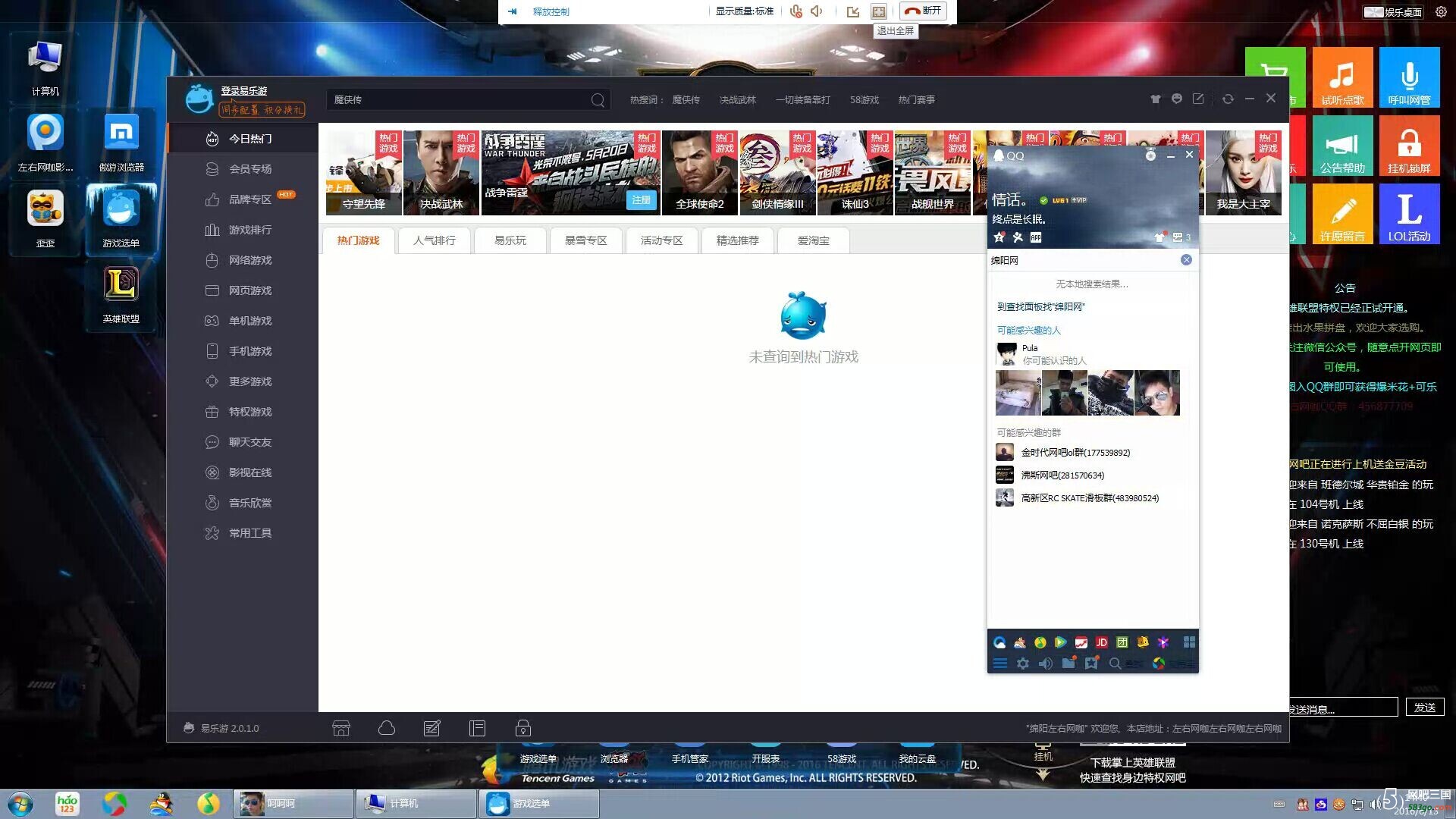Click Windows Start button on taskbar
Viewport: 1456px width, 819px height.
coord(20,804)
